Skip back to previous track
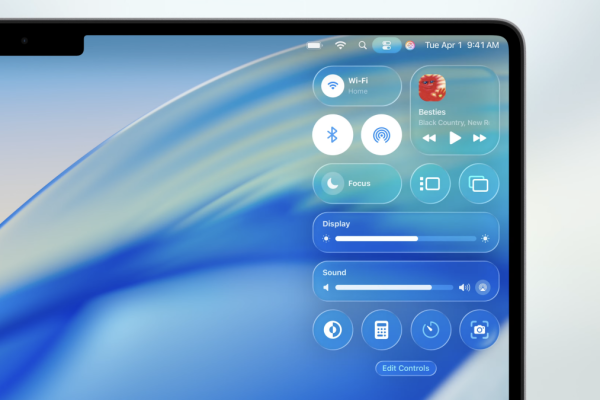The height and width of the screenshot is (400, 600). (429, 138)
